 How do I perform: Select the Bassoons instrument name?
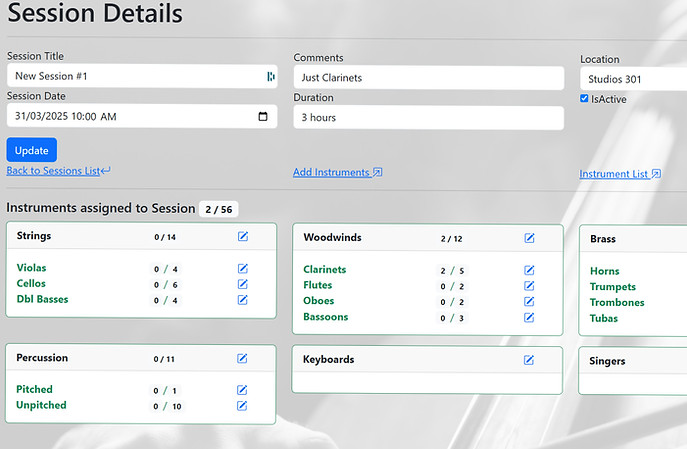326,317
